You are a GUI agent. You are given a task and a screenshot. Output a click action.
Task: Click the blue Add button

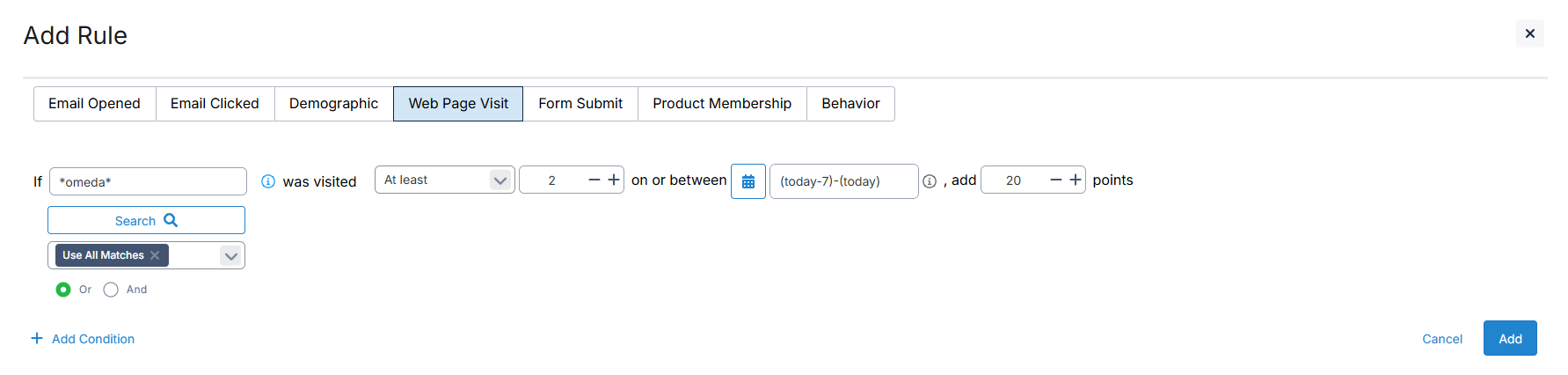point(1510,339)
